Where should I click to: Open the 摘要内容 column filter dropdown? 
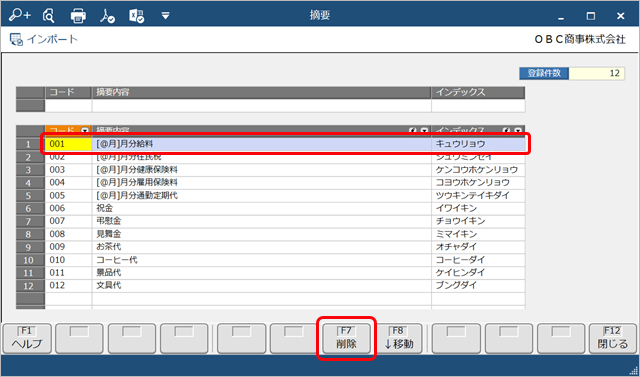coord(424,130)
